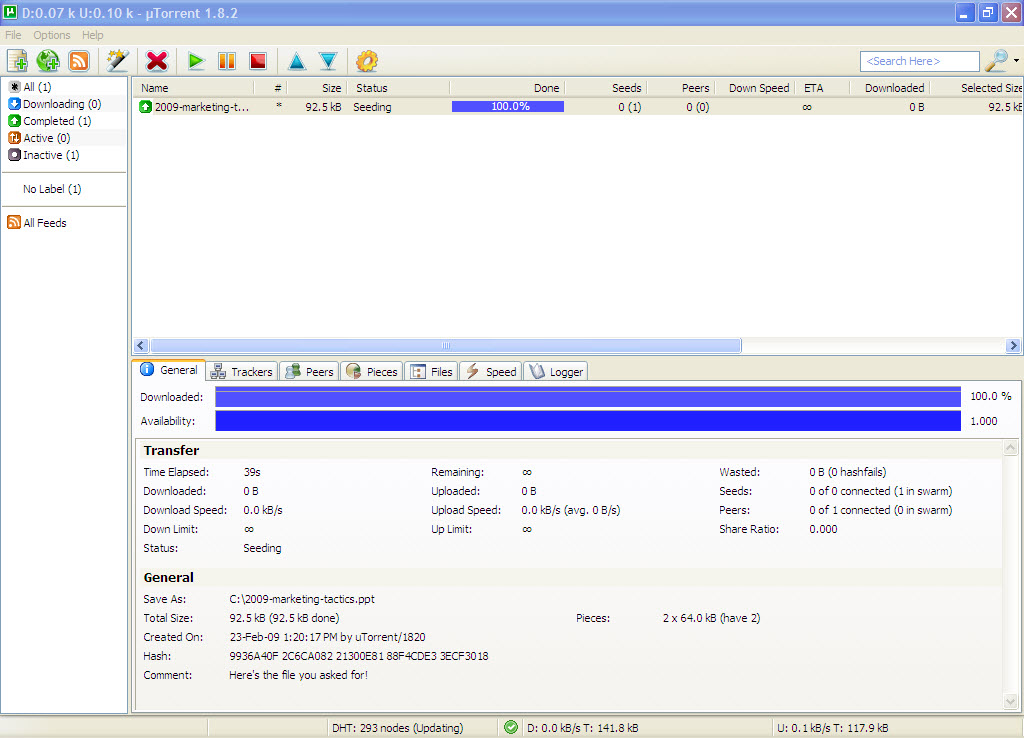
Task: Click the horizontal scrollbar left arrow
Action: point(141,345)
